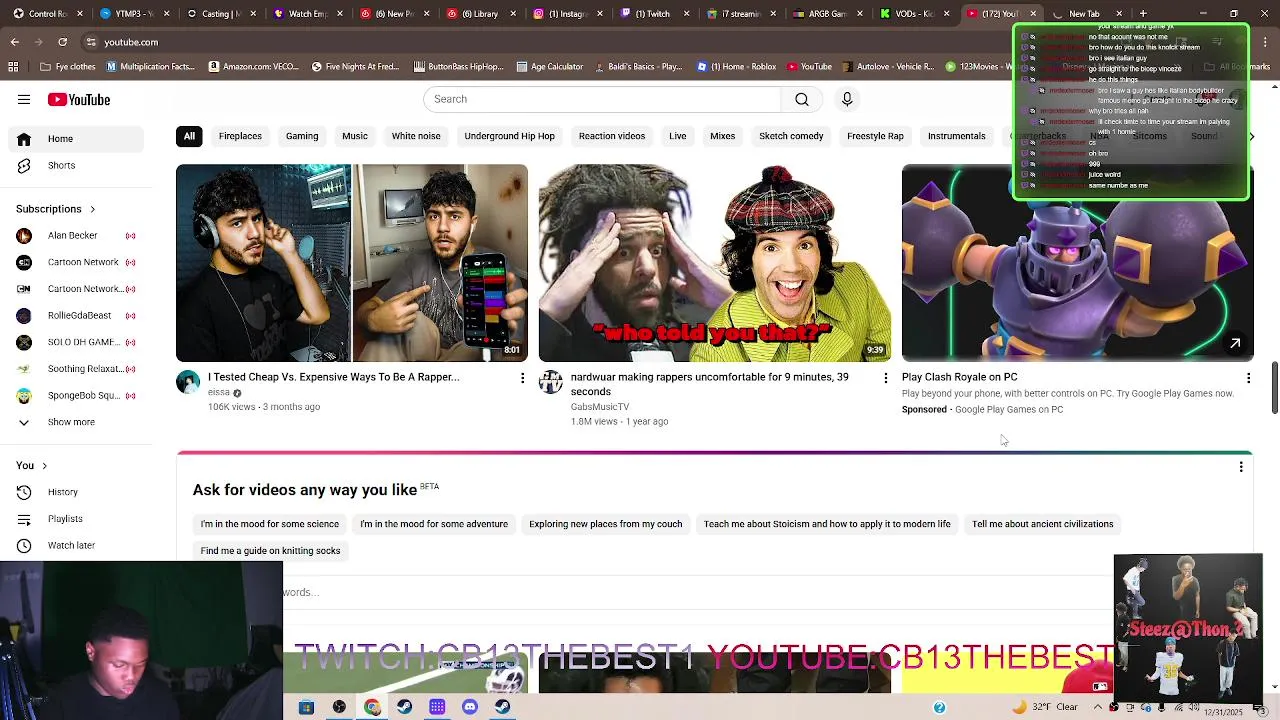The width and height of the screenshot is (1280, 720).
Task: Reload the page with the refresh icon
Action: pyautogui.click(x=62, y=42)
